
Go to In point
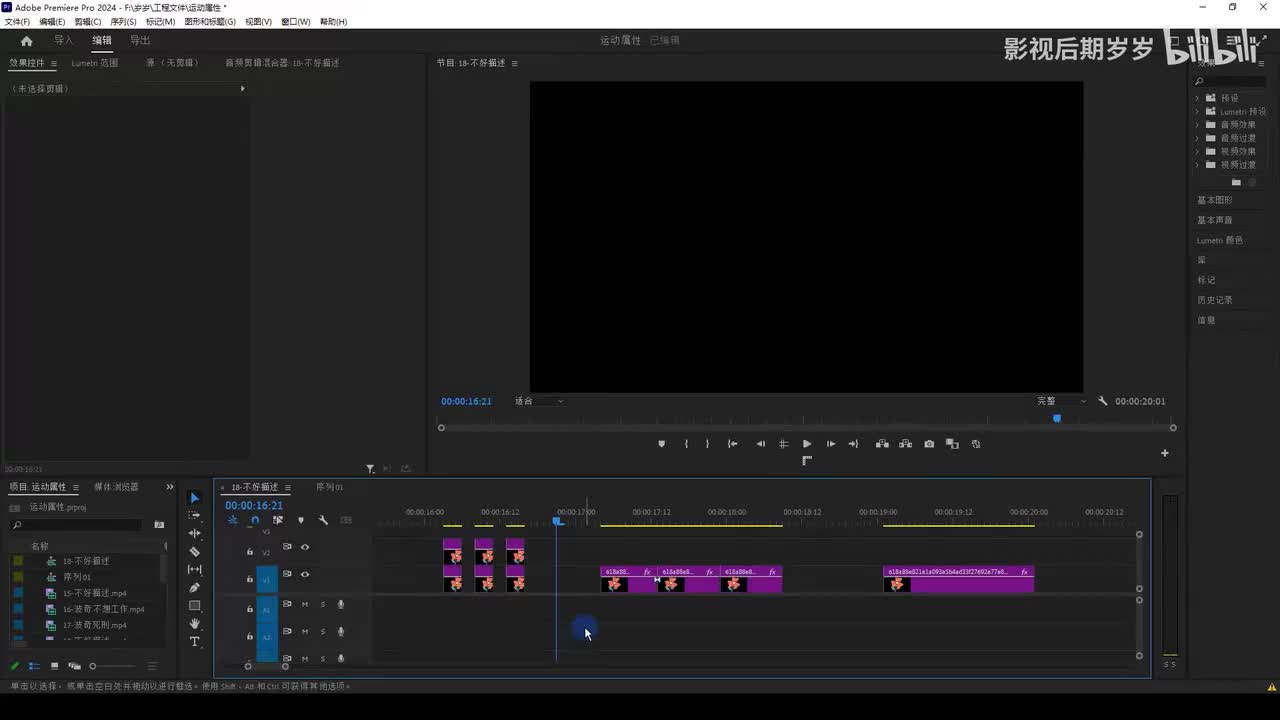click(733, 444)
